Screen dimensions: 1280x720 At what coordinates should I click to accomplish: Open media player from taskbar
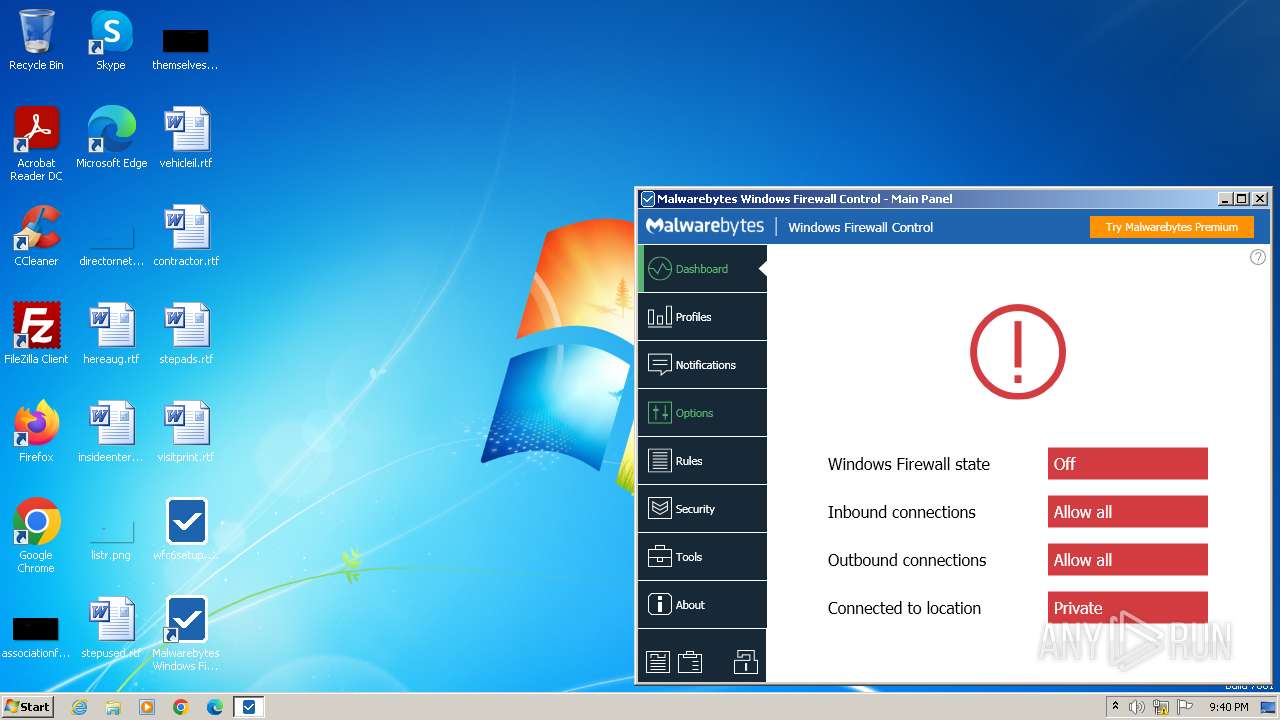tap(147, 707)
